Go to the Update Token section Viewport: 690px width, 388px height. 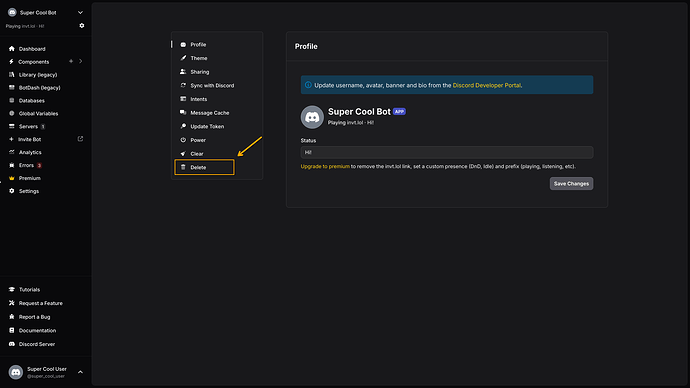(x=207, y=126)
